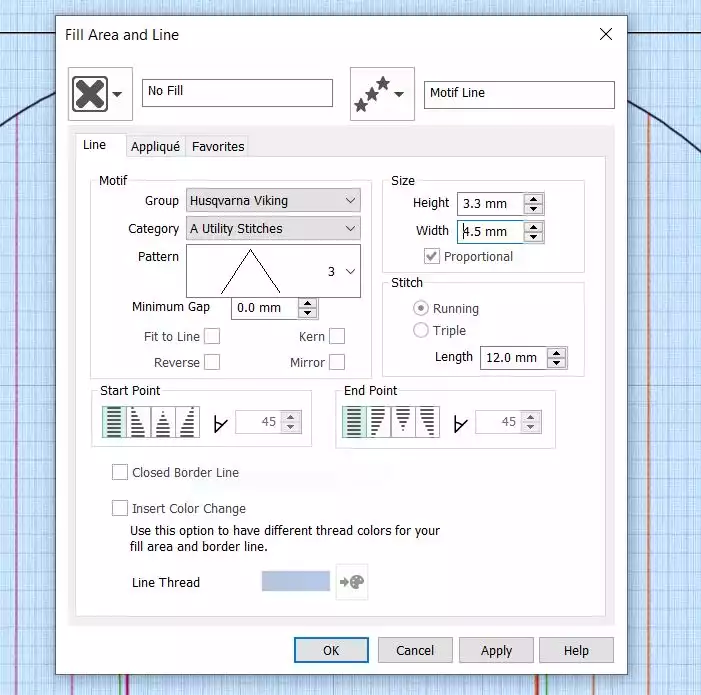
Task: Click the Start Point angle icon
Action: 220,424
